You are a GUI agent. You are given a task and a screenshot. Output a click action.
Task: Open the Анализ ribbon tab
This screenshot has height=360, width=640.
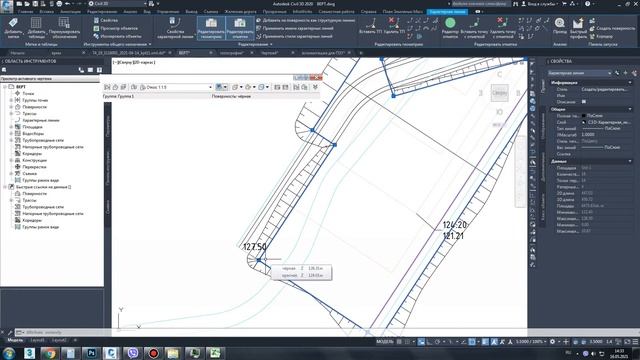[130, 11]
